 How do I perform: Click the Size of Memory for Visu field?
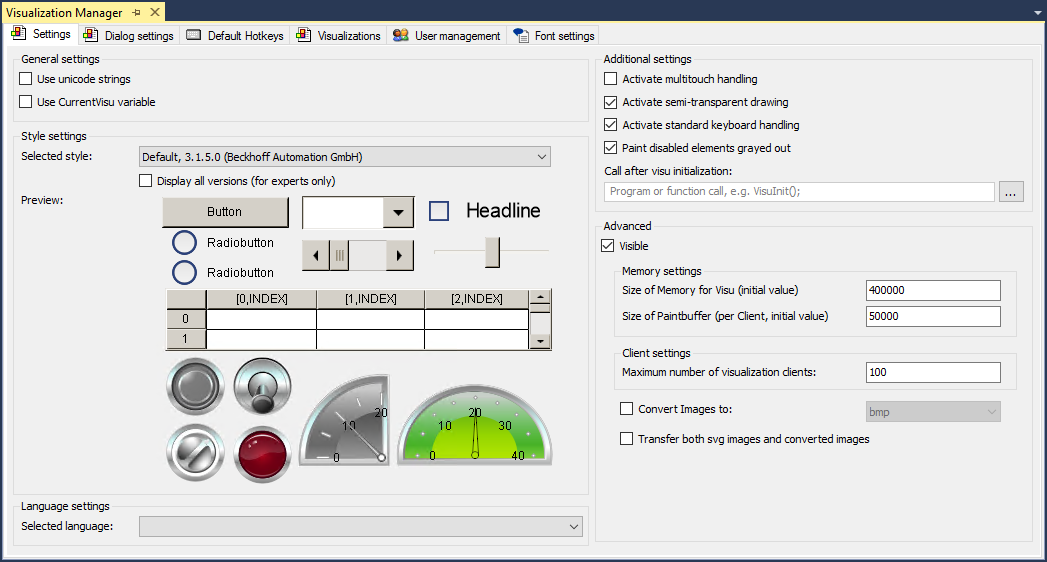point(933,290)
